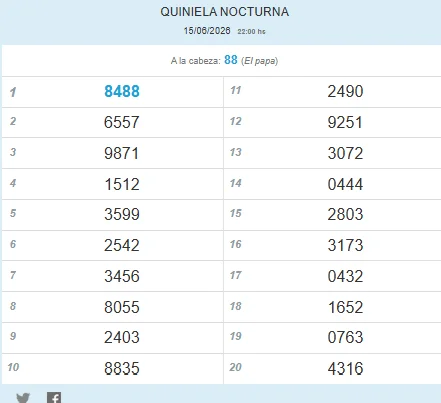Image resolution: width=441 pixels, height=403 pixels.
Task: Click number 3456 in row 7
Action: 122,276
